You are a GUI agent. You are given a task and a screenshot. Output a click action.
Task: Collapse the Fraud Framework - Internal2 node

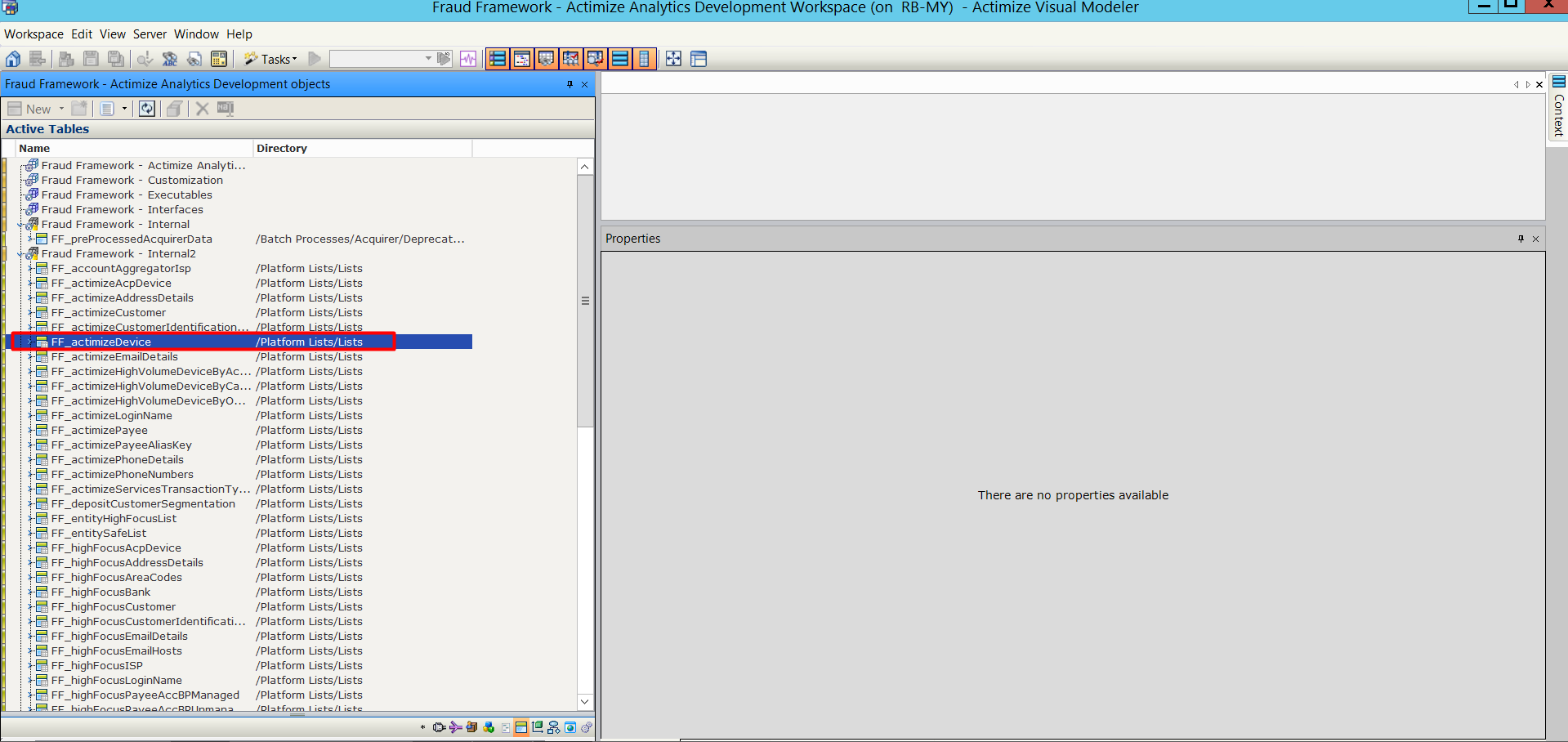20,254
